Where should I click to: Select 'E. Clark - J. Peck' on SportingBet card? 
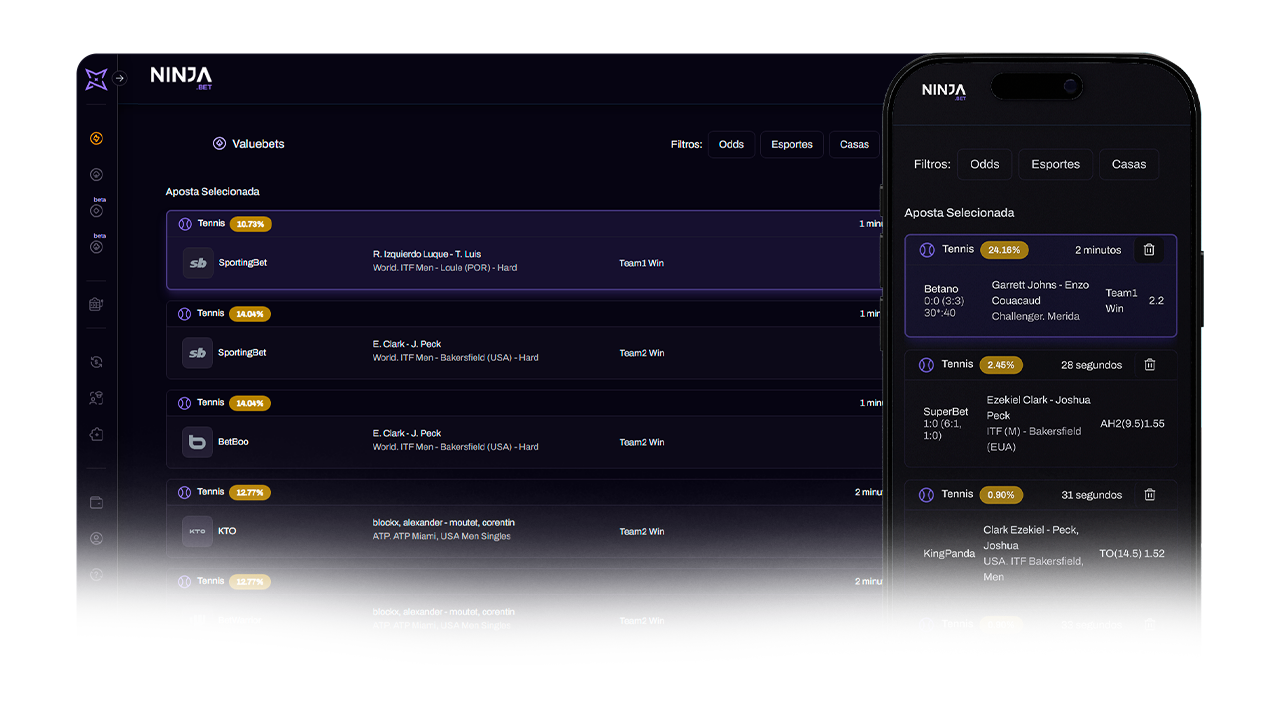(407, 344)
